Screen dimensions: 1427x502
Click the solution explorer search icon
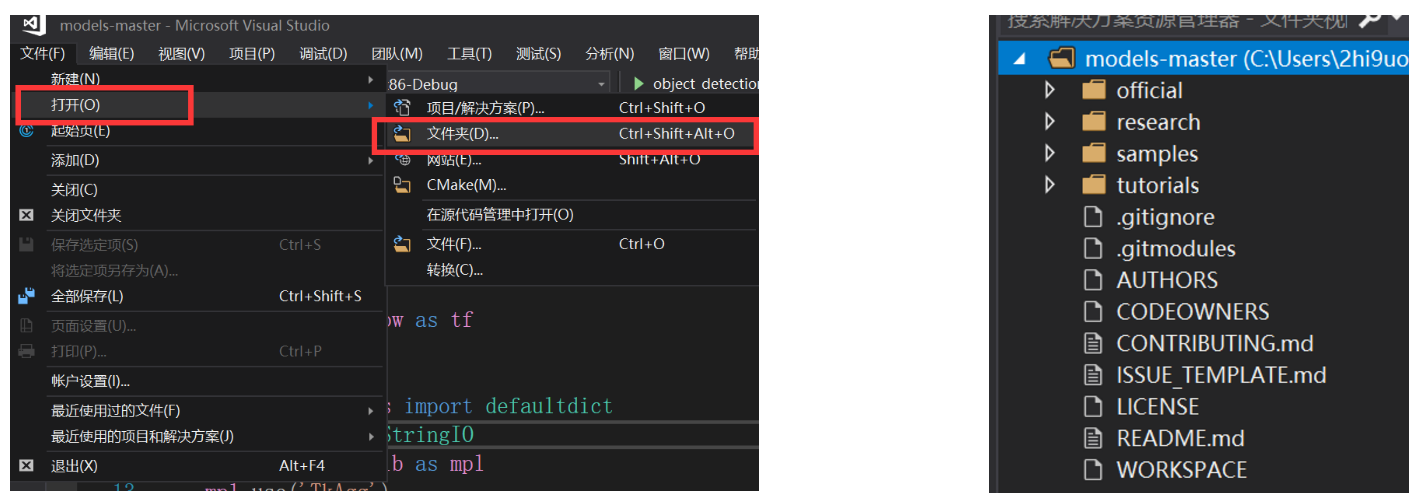pyautogui.click(x=1369, y=20)
